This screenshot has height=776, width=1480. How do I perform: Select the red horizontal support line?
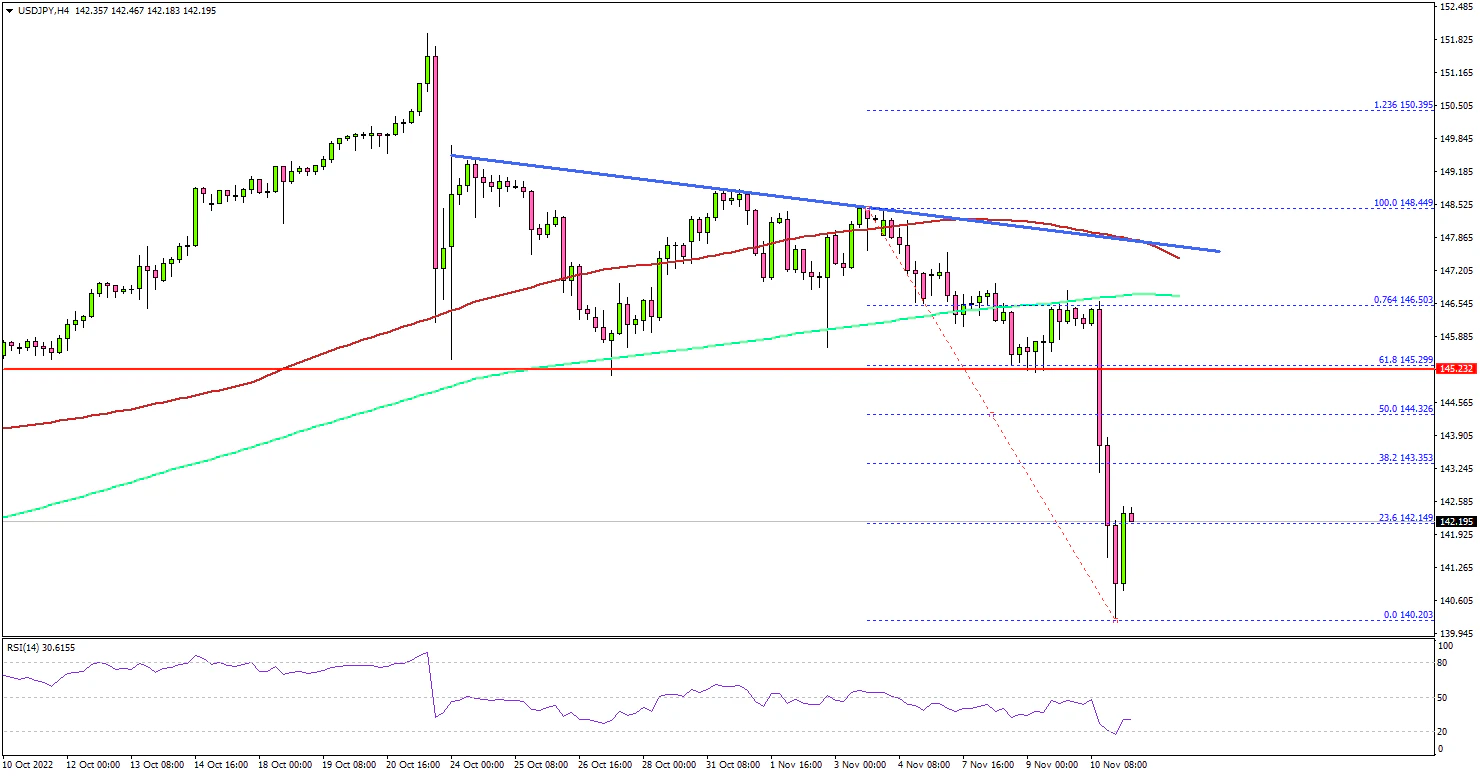(x=300, y=369)
